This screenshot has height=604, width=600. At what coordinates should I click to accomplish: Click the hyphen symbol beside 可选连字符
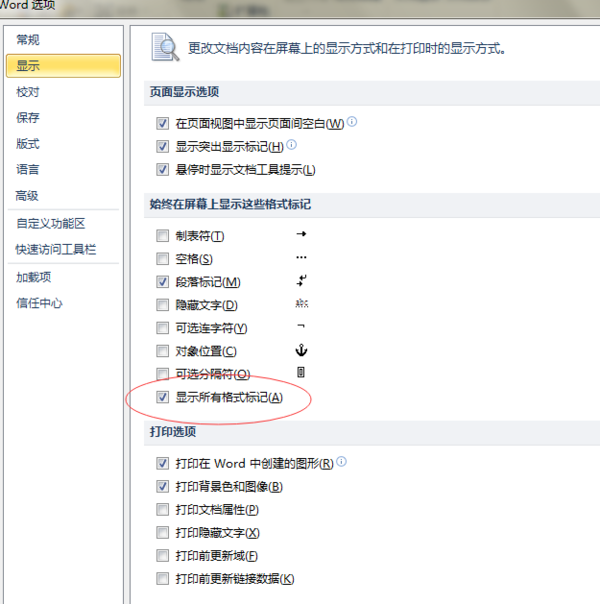[301, 326]
